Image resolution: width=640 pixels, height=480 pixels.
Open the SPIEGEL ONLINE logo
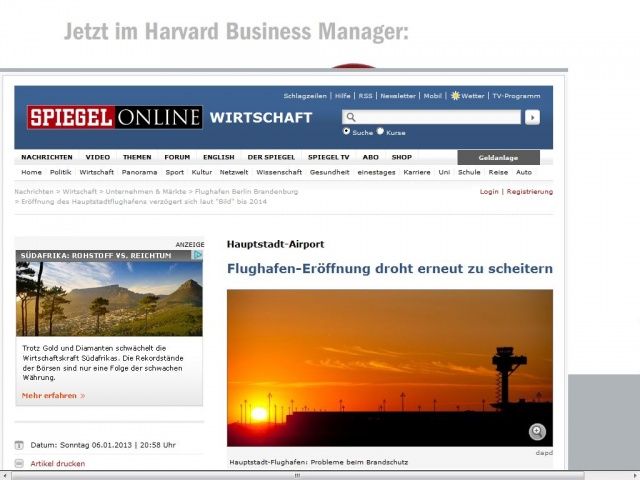[x=115, y=118]
